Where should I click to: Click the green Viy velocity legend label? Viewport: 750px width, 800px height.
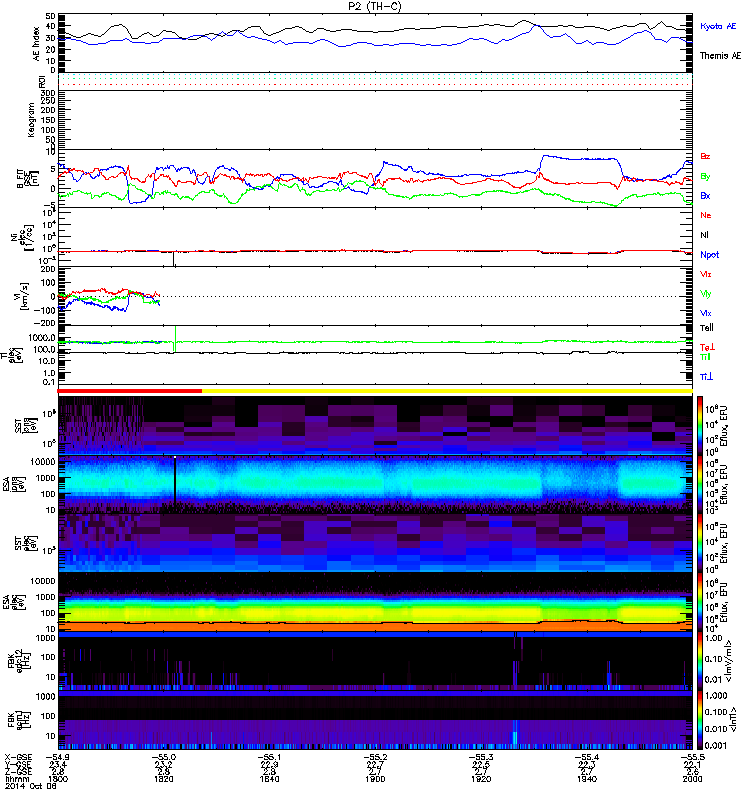(706, 294)
